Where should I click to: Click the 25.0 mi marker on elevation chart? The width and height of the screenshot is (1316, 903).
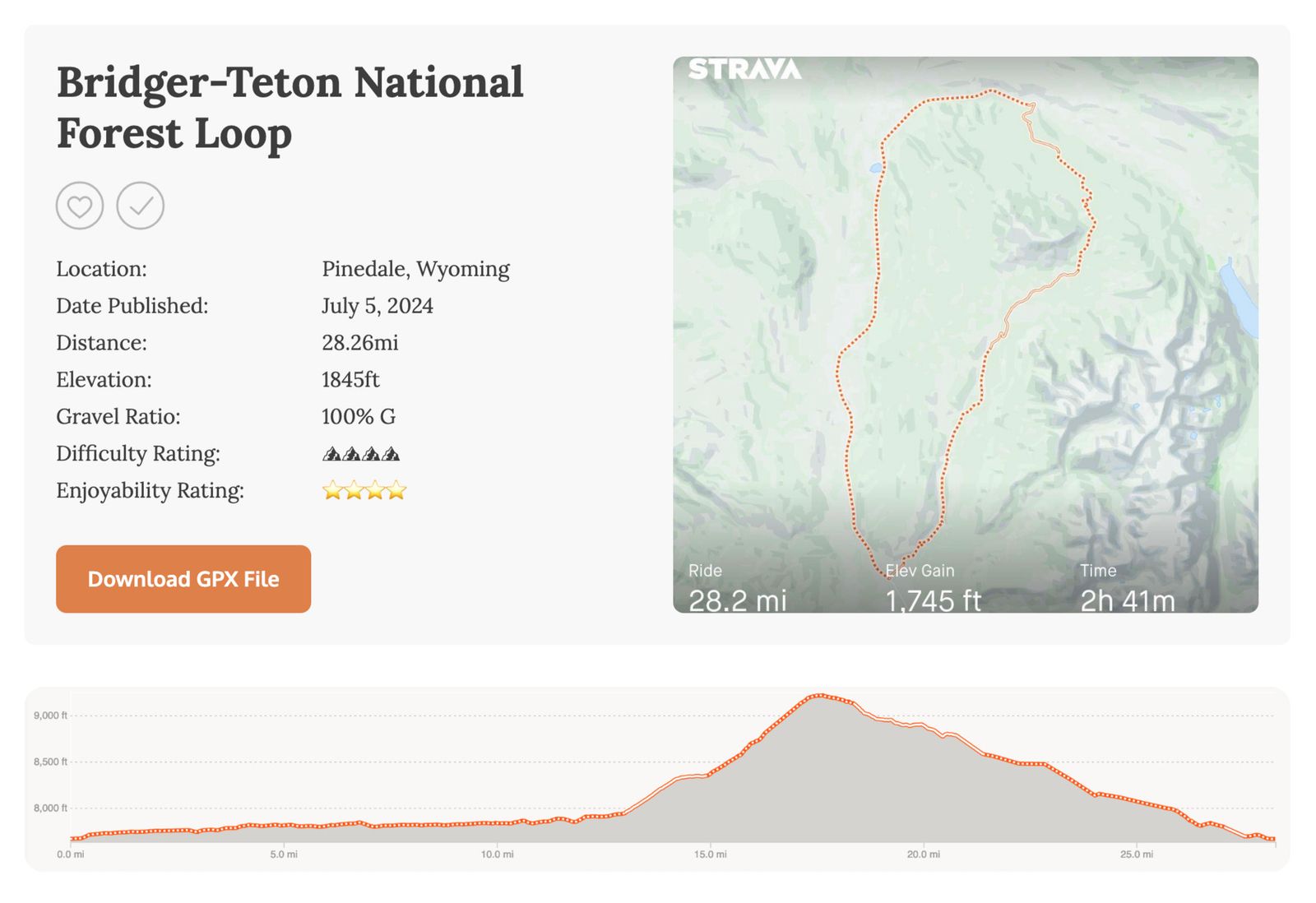(1136, 854)
